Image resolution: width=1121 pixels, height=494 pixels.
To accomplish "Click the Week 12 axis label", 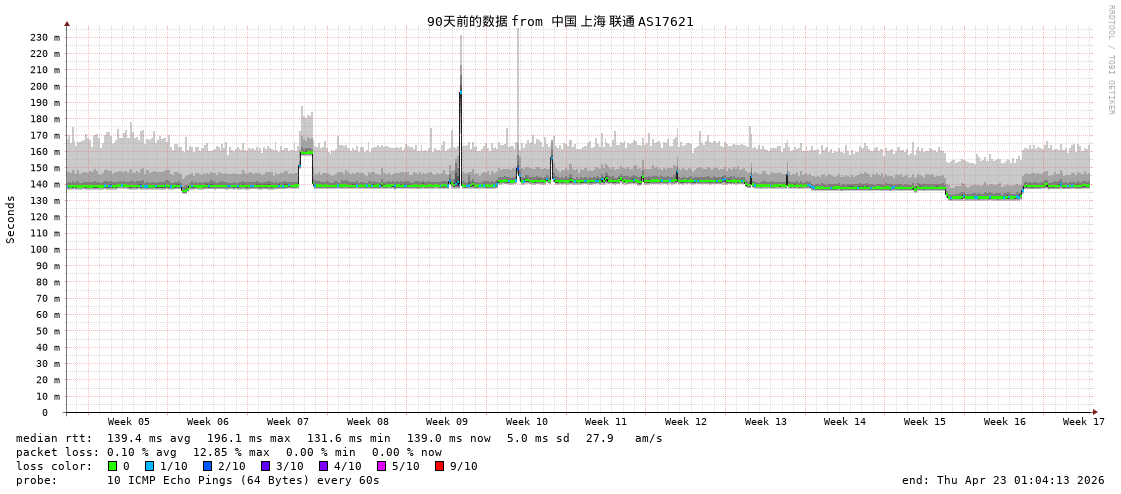I will click(x=686, y=422).
